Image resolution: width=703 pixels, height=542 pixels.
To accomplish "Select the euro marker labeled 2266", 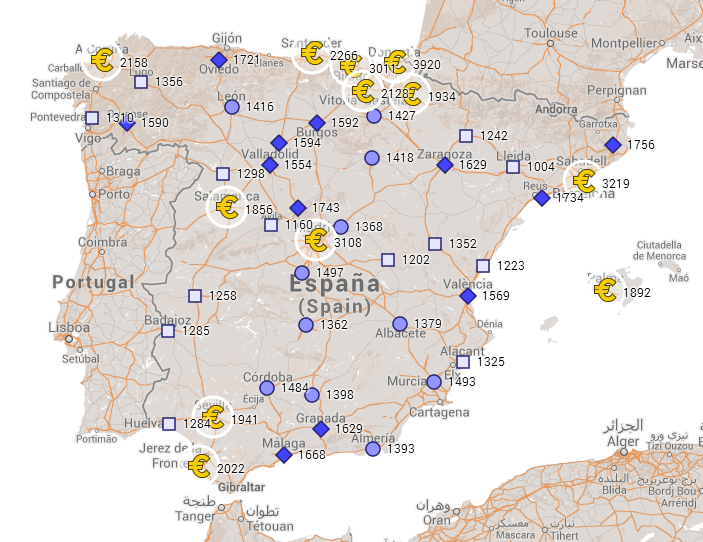I will coord(313,53).
